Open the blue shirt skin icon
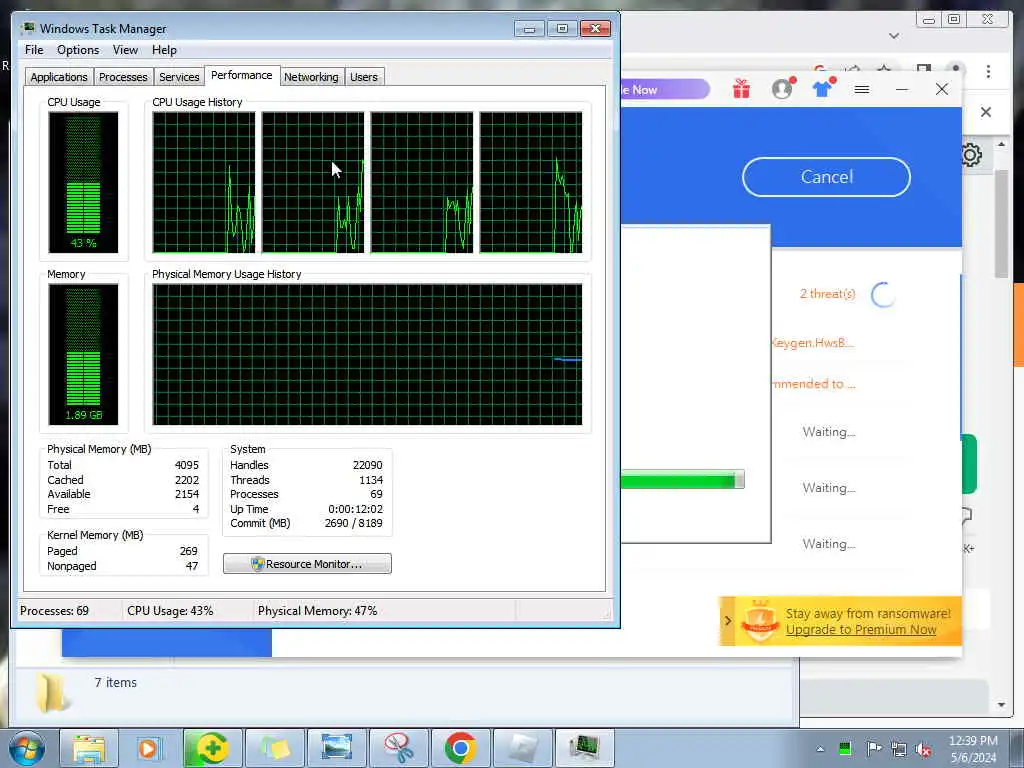Image resolution: width=1024 pixels, height=768 pixels. [823, 88]
